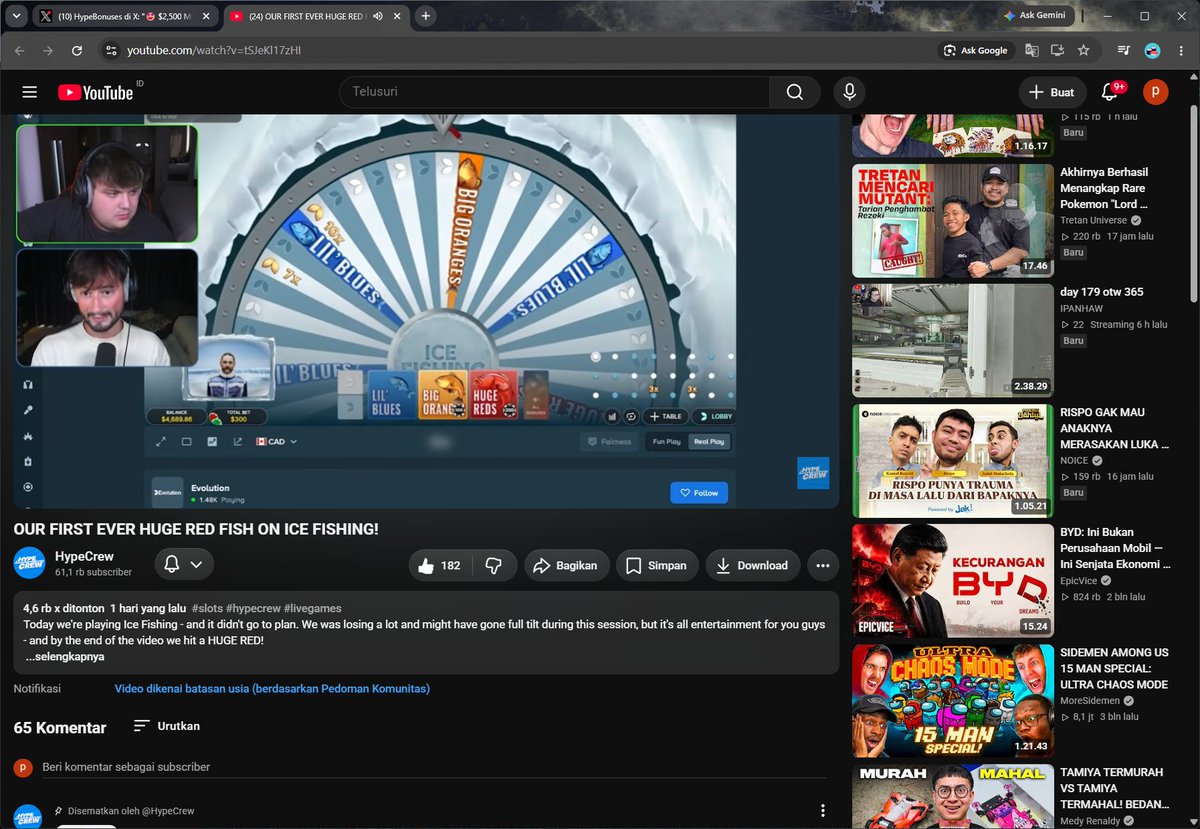Image resolution: width=1200 pixels, height=829 pixels.
Task: Open the Kecurangan BYD thumbnail
Action: pyautogui.click(x=953, y=581)
